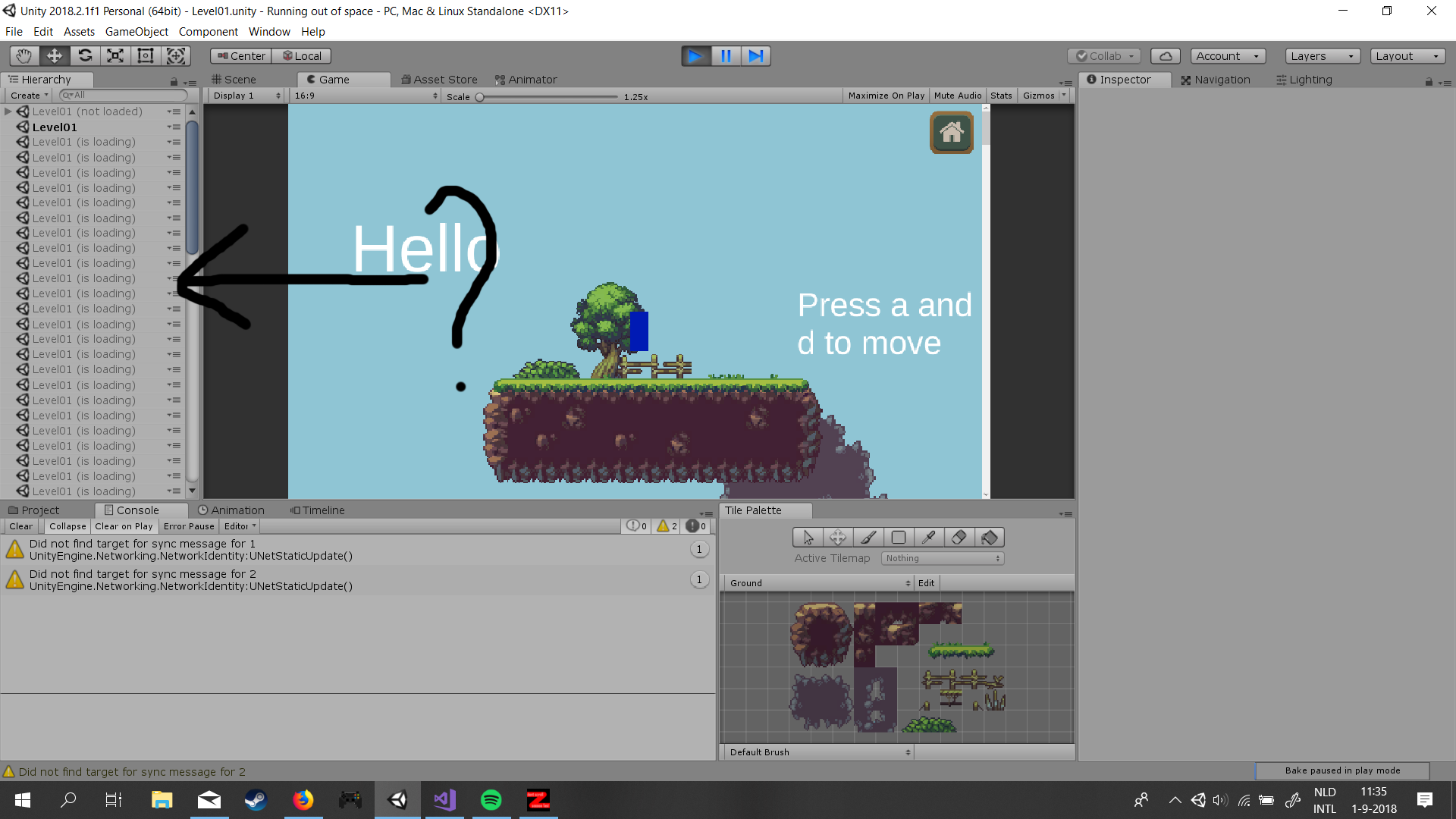Toggle Stats overlay in Game view
This screenshot has height=819, width=1456.
click(1001, 96)
